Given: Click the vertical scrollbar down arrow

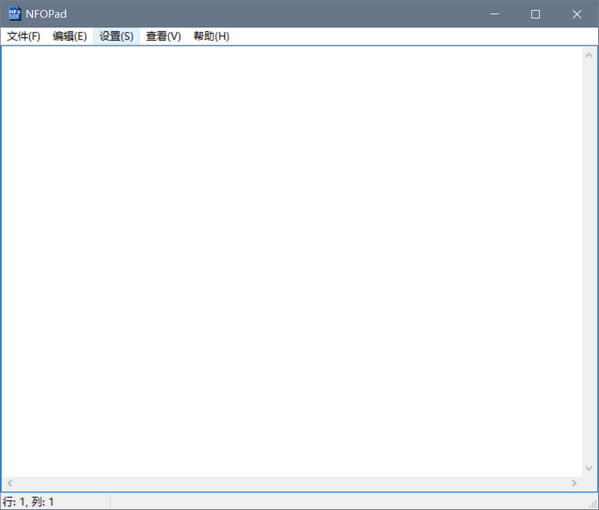Looking at the screenshot, I should 589,468.
